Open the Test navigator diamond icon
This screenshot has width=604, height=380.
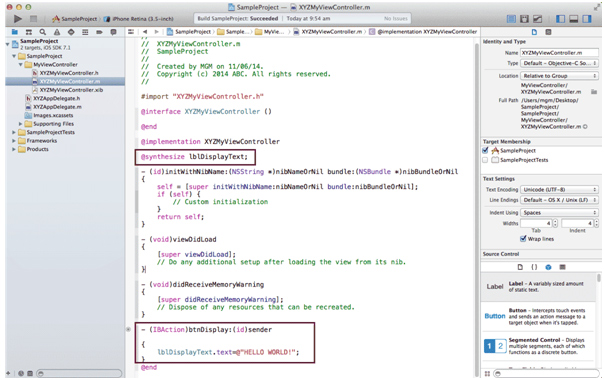click(71, 32)
